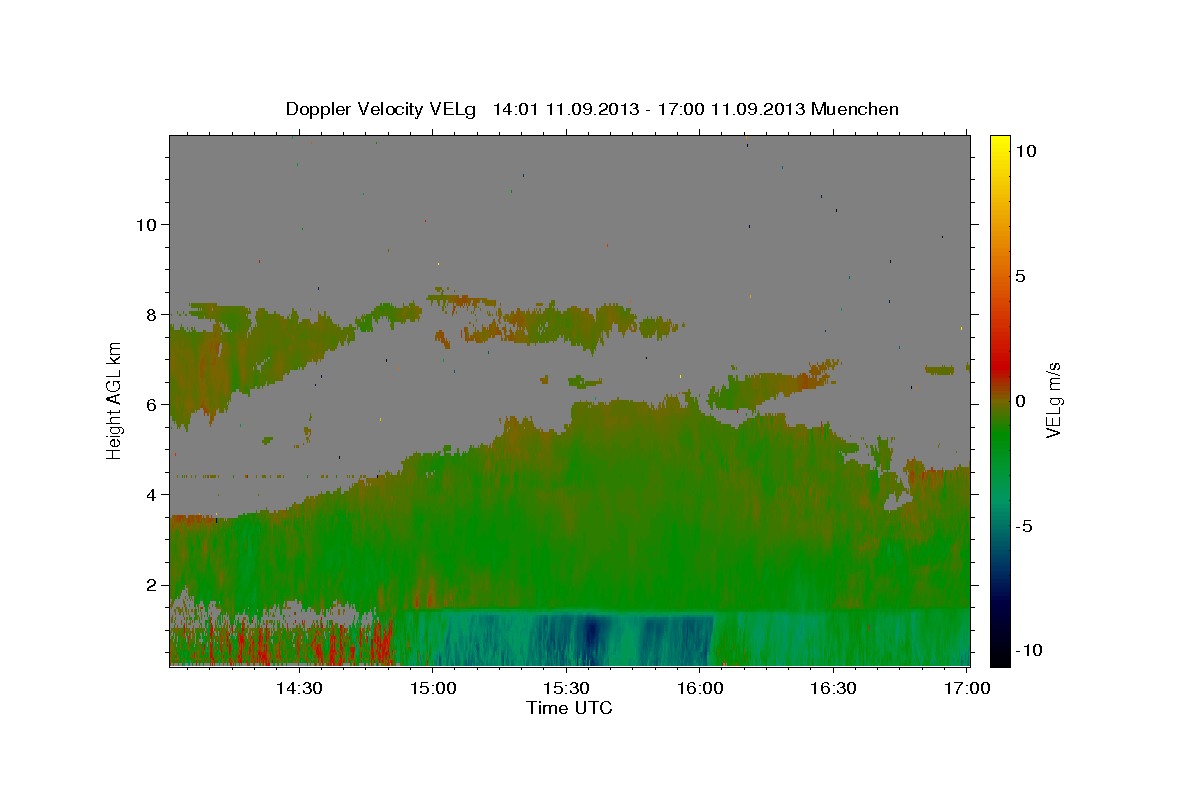Click the 'VELg m/s' colorbar label

[x=1053, y=401]
